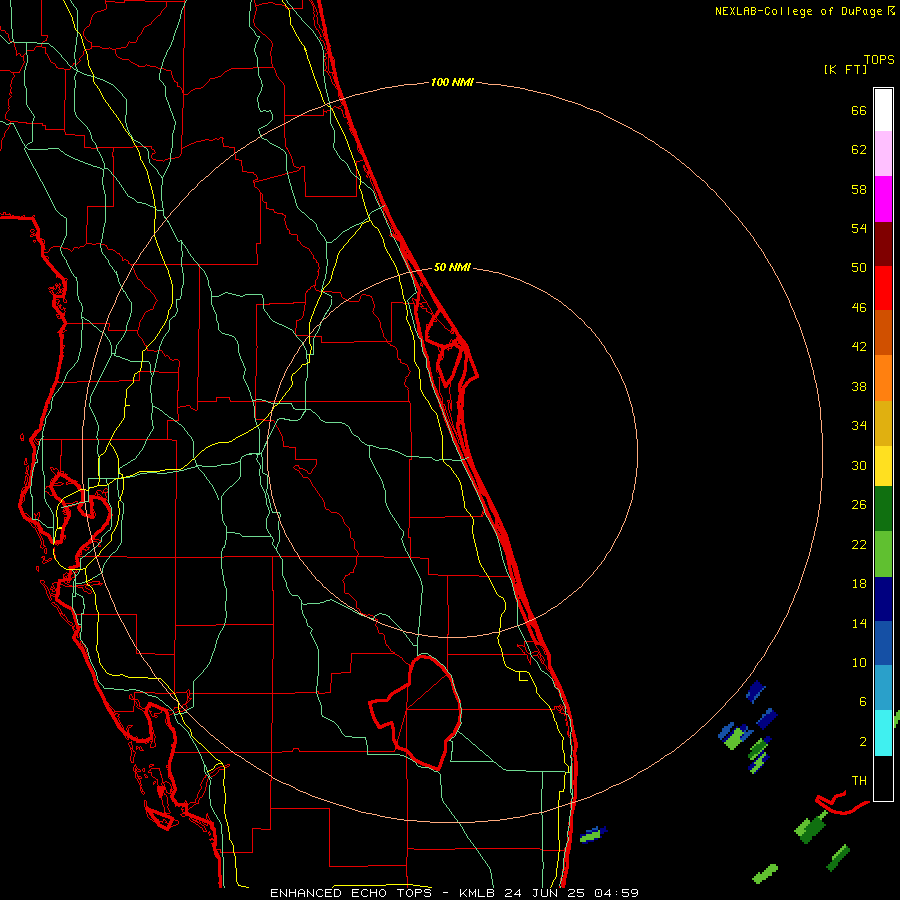Image resolution: width=900 pixels, height=900 pixels.
Task: Click the 'TOPS' legend title
Action: point(879,60)
